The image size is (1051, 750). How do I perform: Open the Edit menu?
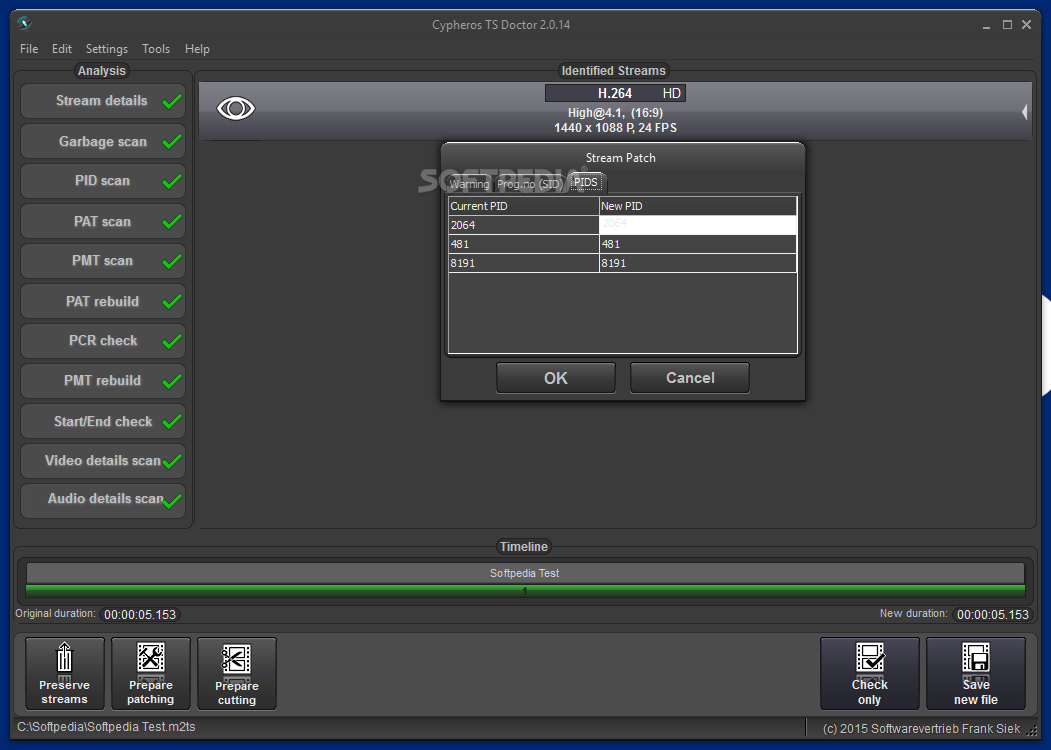(62, 49)
